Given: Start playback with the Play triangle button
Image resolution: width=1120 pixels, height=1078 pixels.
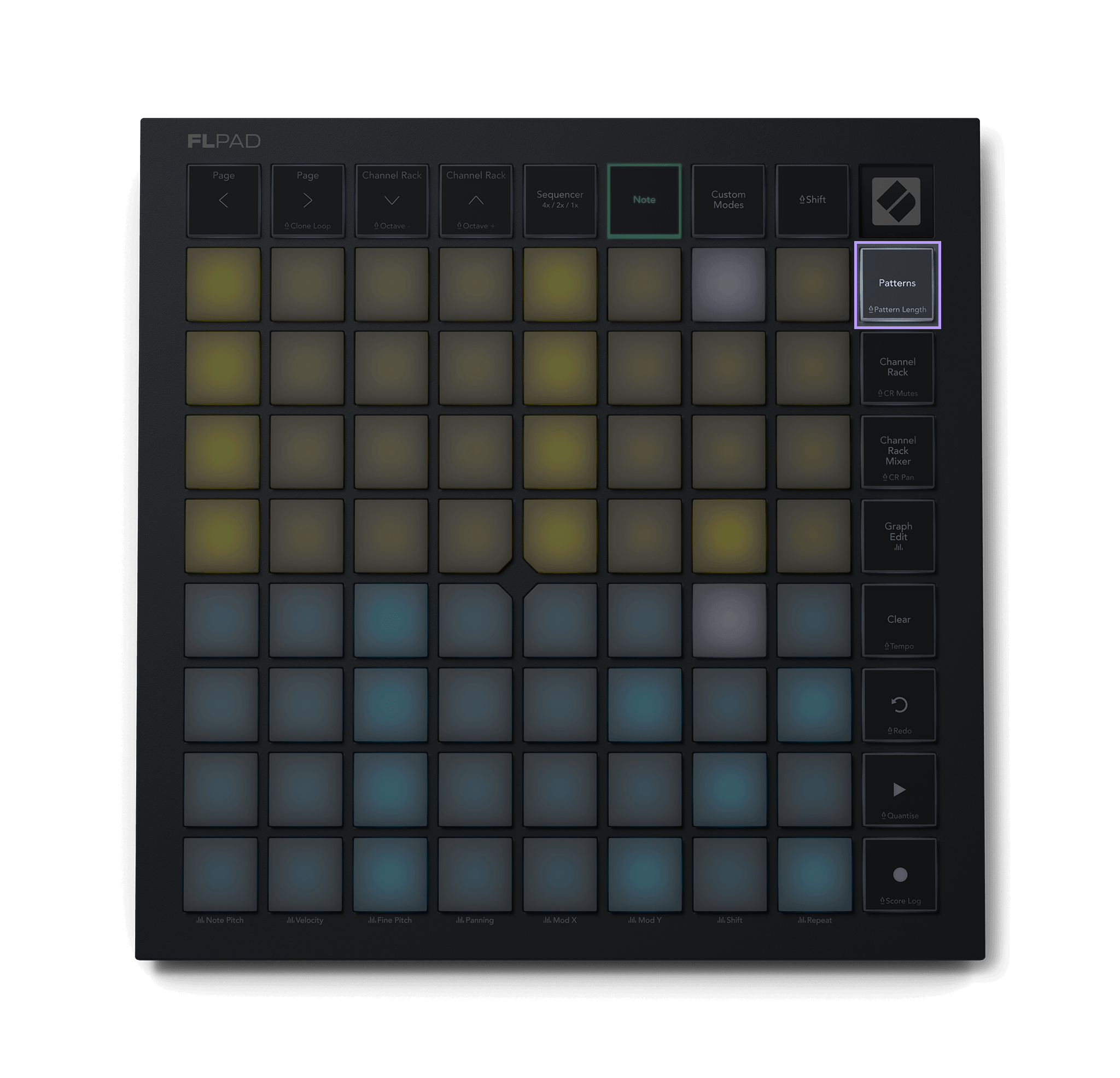Looking at the screenshot, I should (900, 789).
